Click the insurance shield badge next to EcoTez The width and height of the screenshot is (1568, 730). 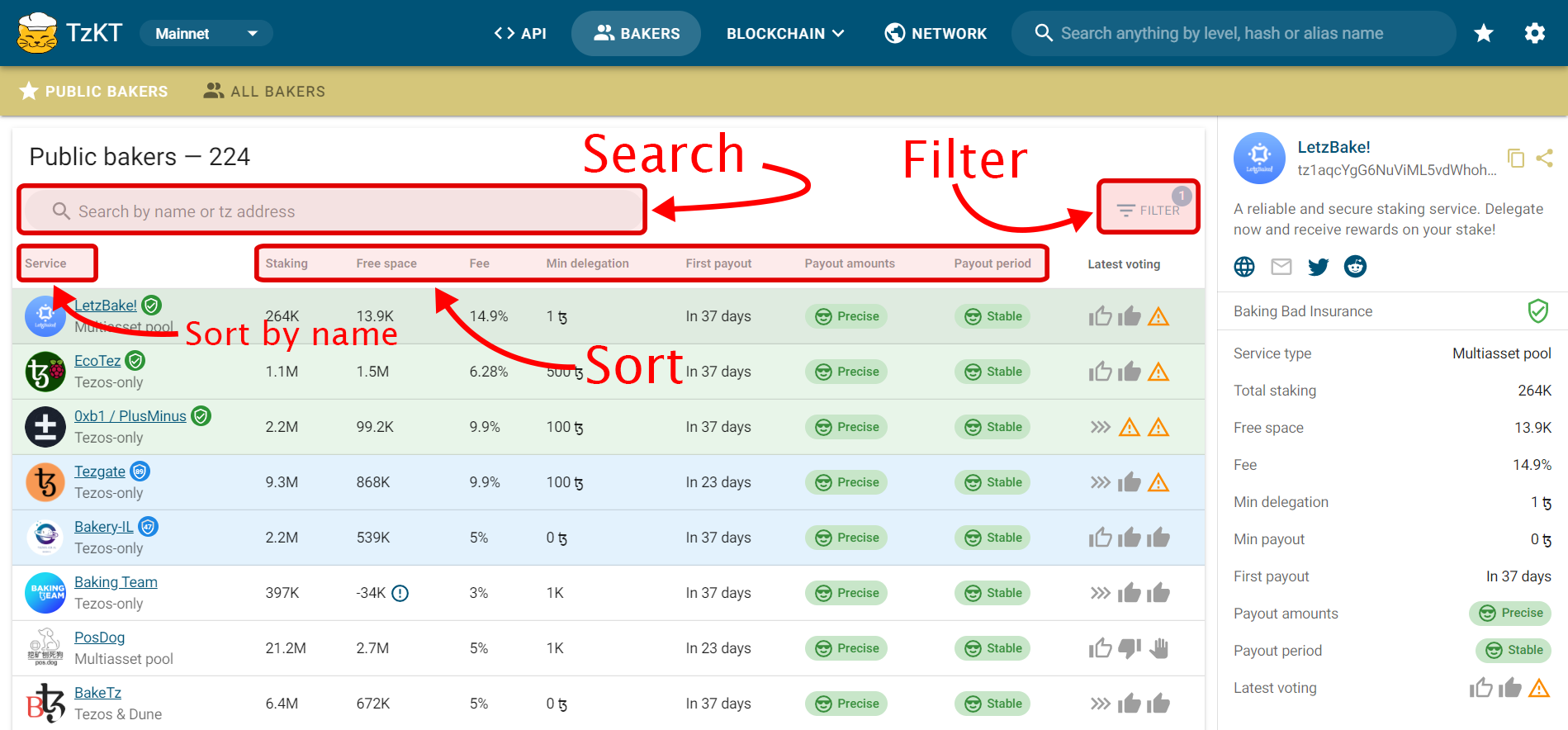(x=135, y=360)
